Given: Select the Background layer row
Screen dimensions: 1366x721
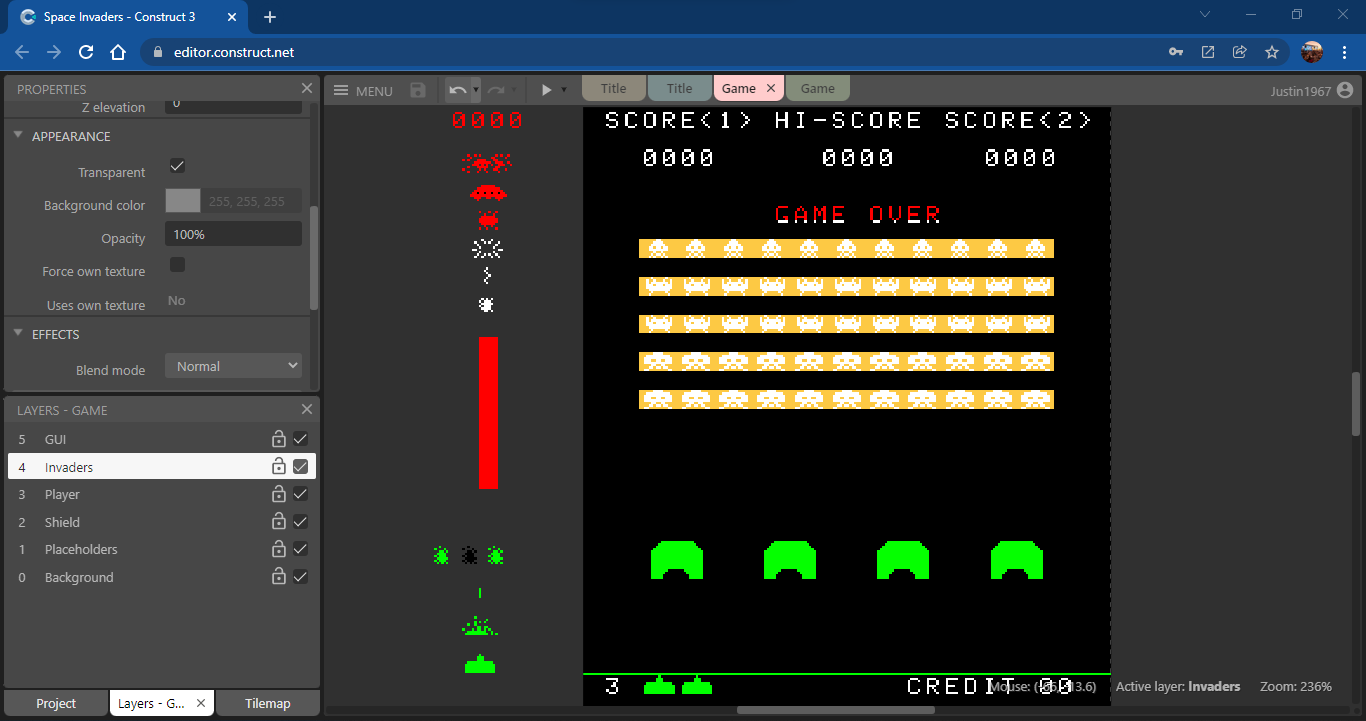Looking at the screenshot, I should tap(162, 577).
